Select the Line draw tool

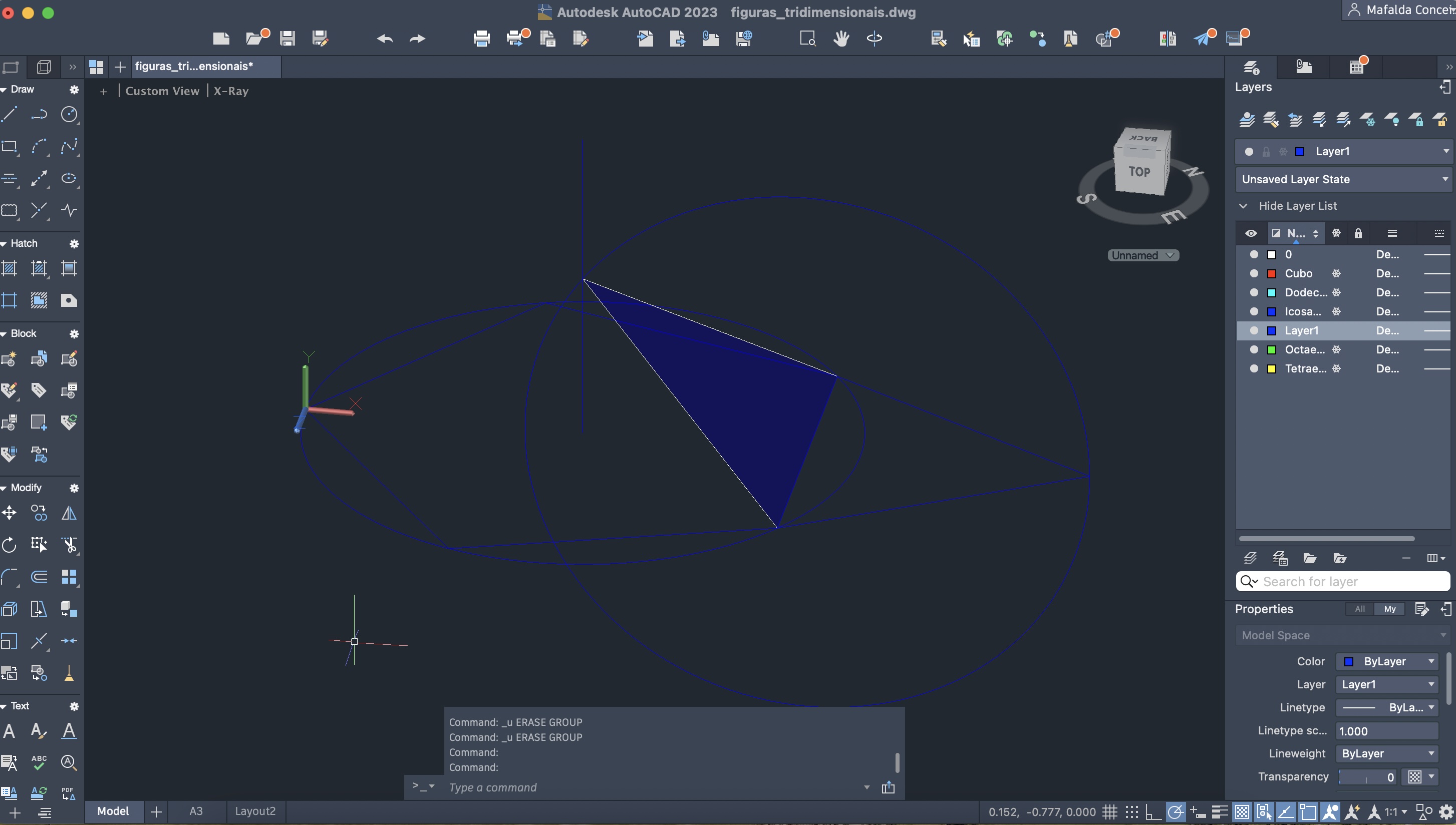pos(9,115)
